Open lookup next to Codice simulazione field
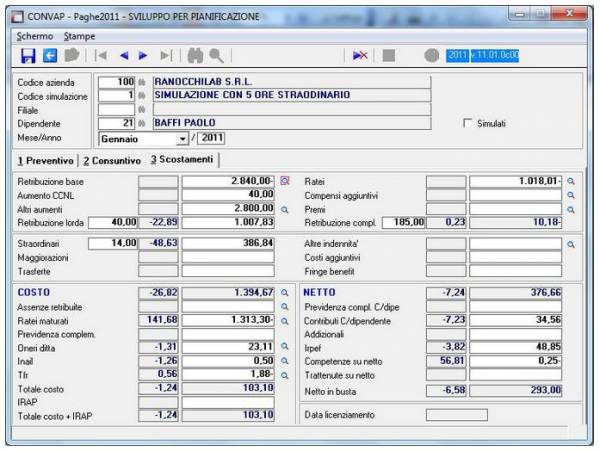600x451 pixels. (x=142, y=96)
